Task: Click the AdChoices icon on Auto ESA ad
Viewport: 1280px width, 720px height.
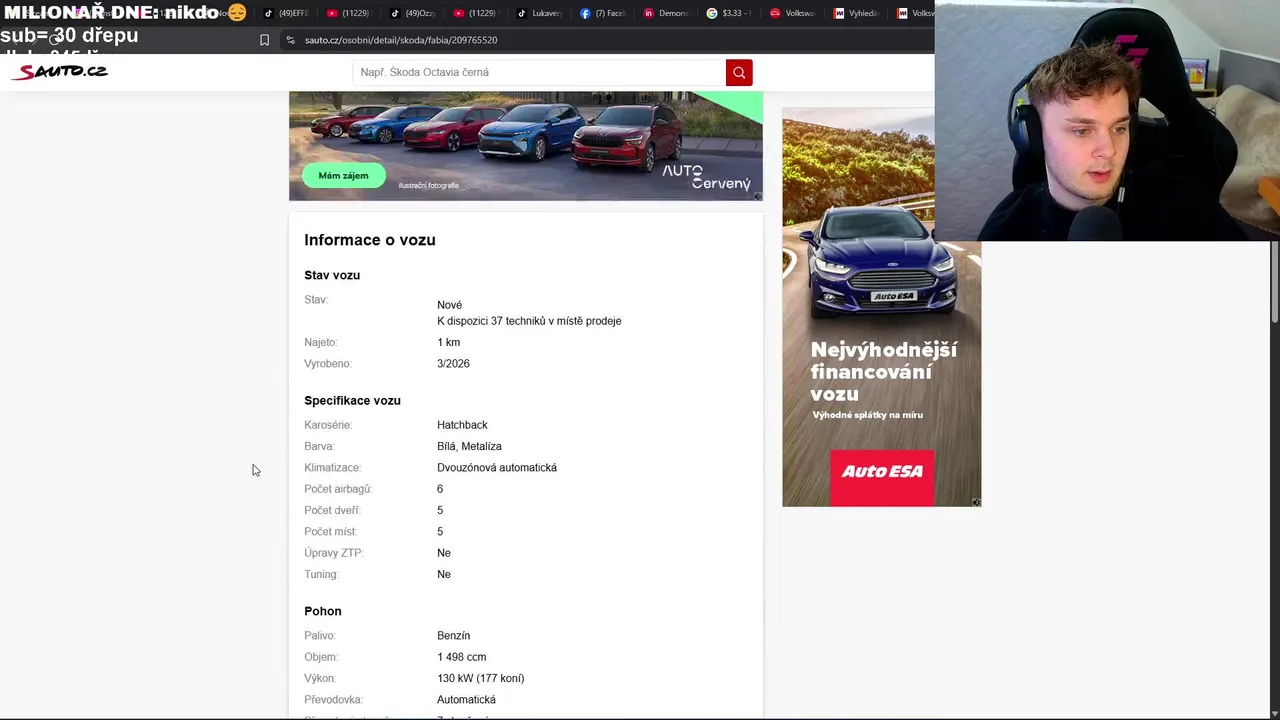Action: (976, 502)
